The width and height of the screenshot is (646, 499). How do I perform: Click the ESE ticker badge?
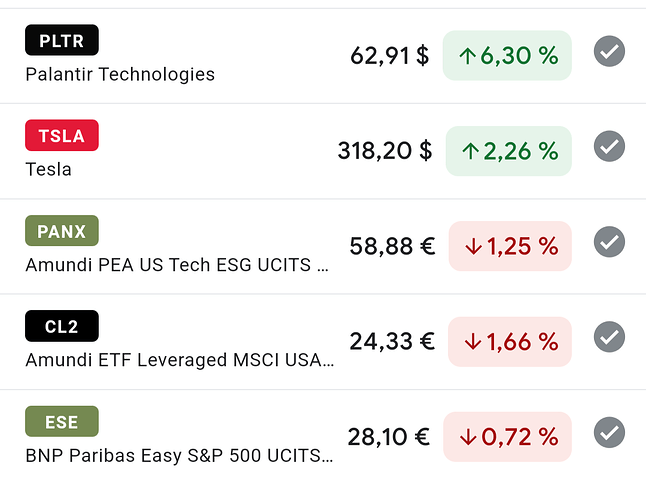tap(62, 421)
